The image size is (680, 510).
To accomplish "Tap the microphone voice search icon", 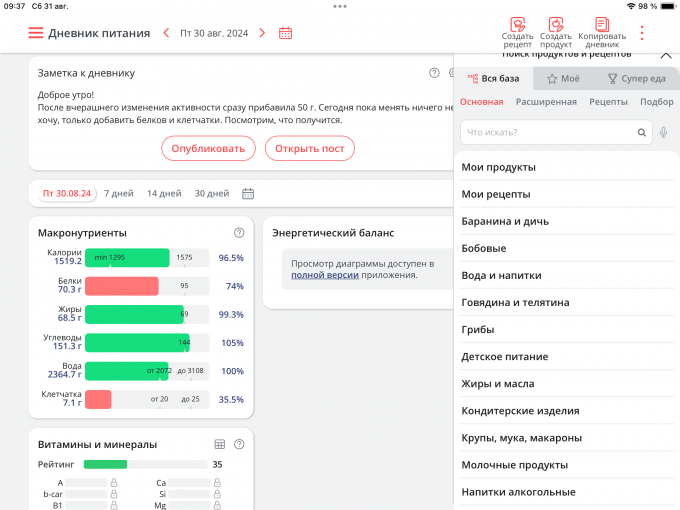I will [664, 132].
